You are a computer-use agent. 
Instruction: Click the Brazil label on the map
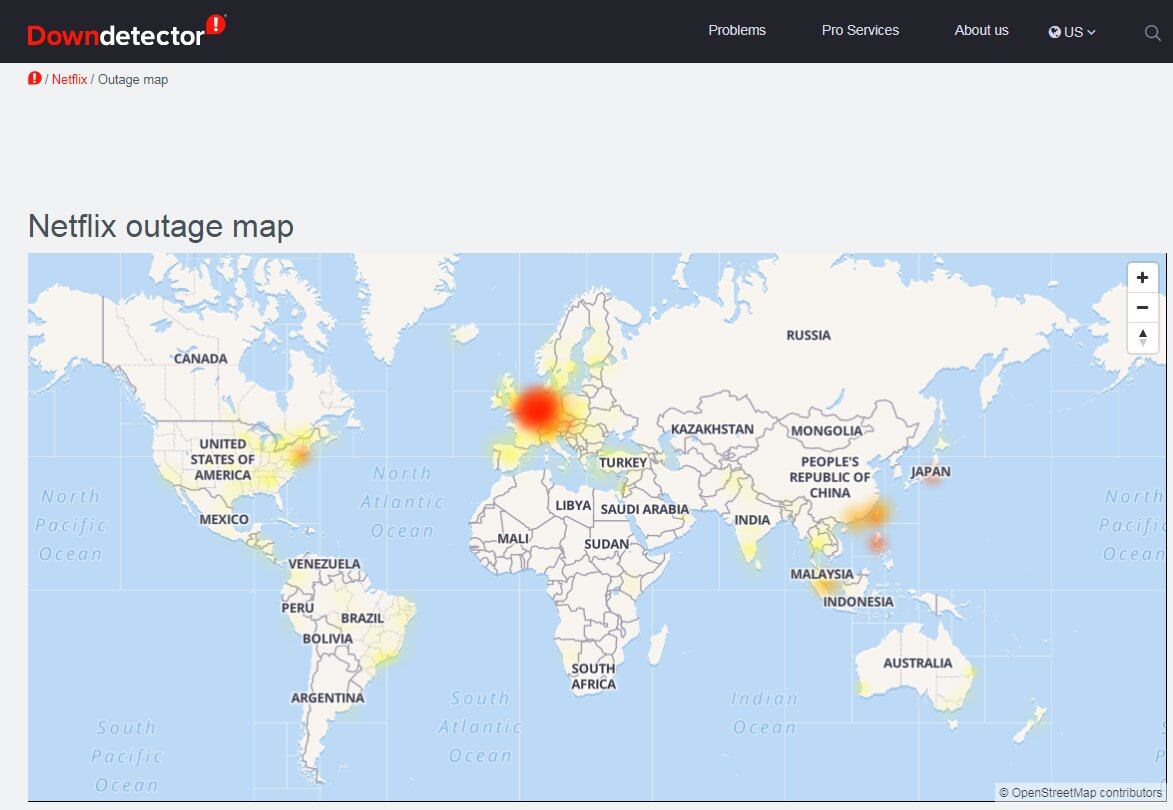[362, 618]
